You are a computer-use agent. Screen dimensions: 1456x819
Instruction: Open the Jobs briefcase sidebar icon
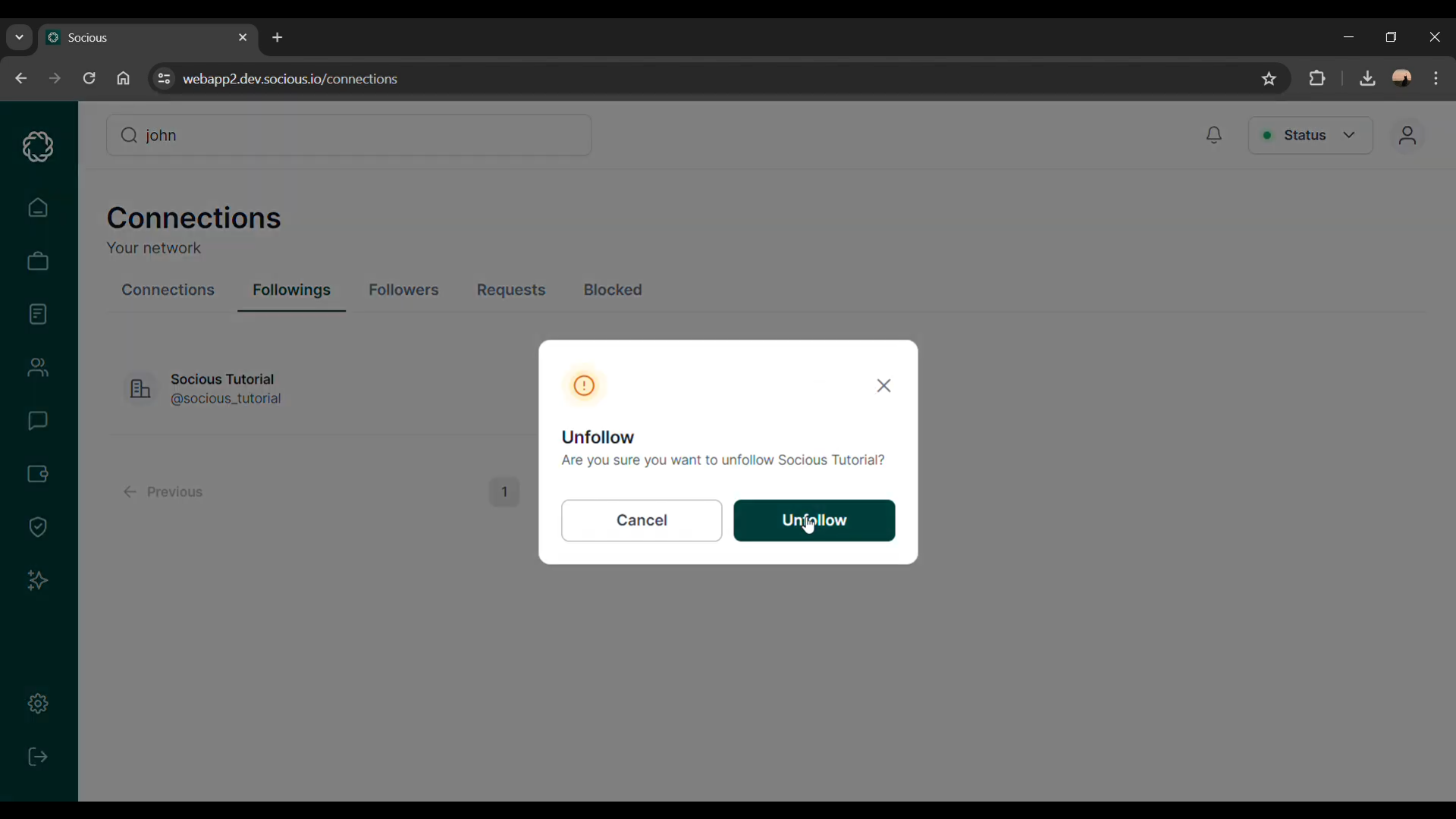click(x=38, y=262)
